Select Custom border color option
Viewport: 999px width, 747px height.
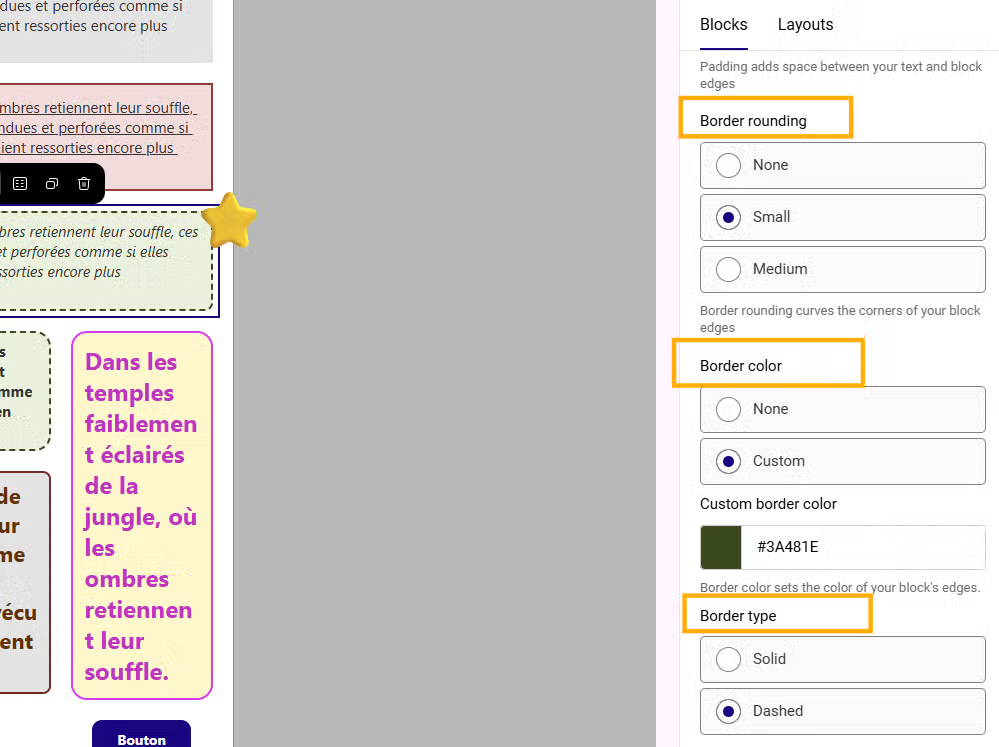pyautogui.click(x=842, y=461)
